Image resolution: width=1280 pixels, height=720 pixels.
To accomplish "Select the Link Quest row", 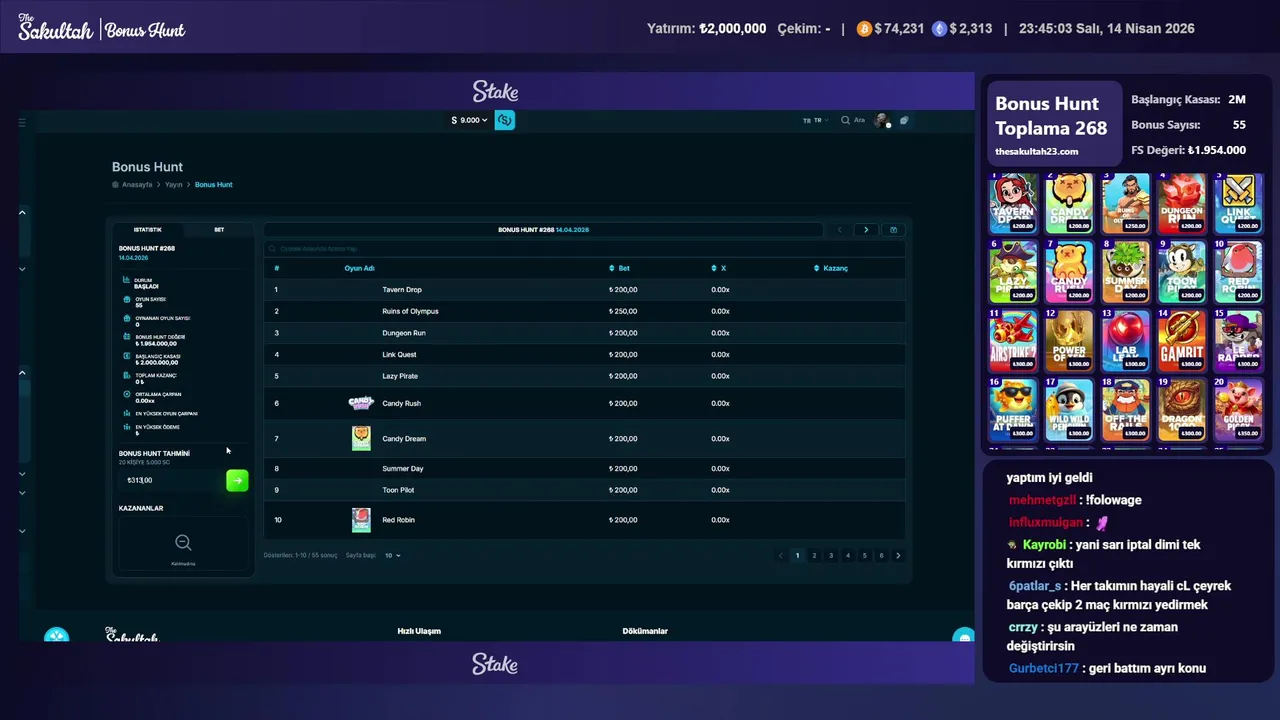I will [584, 354].
